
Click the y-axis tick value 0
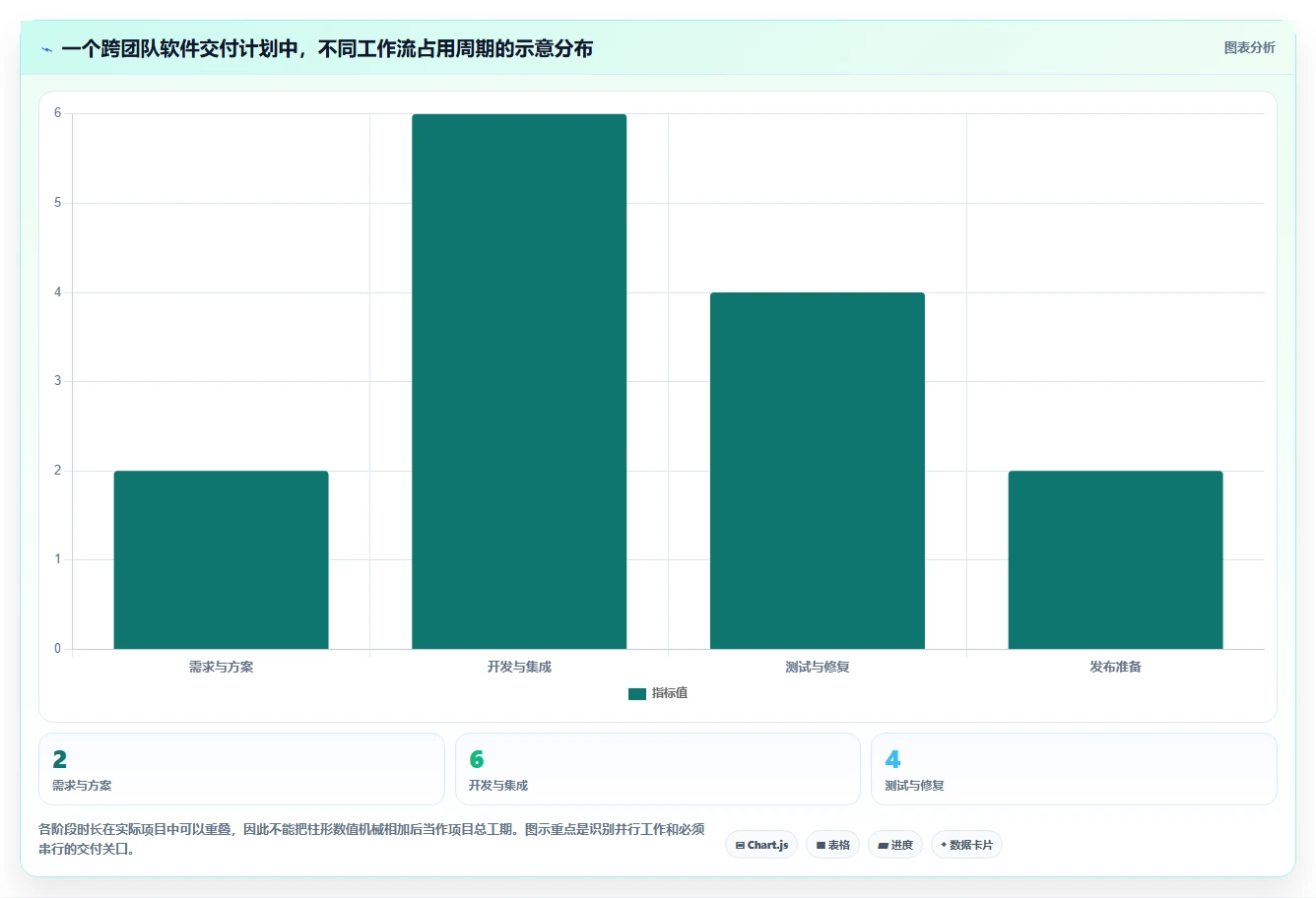[x=58, y=649]
